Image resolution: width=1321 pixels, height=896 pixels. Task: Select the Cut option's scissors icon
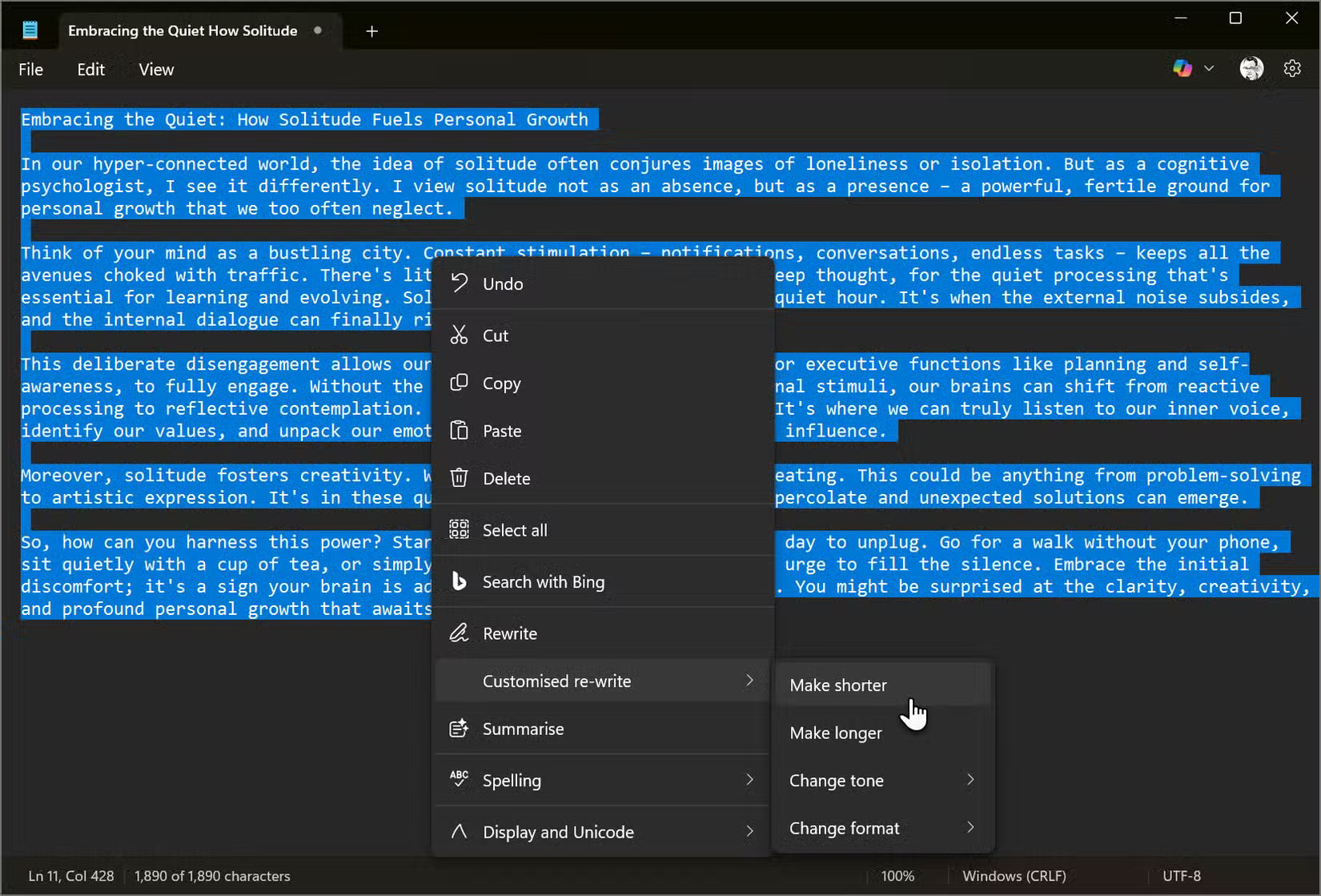pyautogui.click(x=460, y=335)
